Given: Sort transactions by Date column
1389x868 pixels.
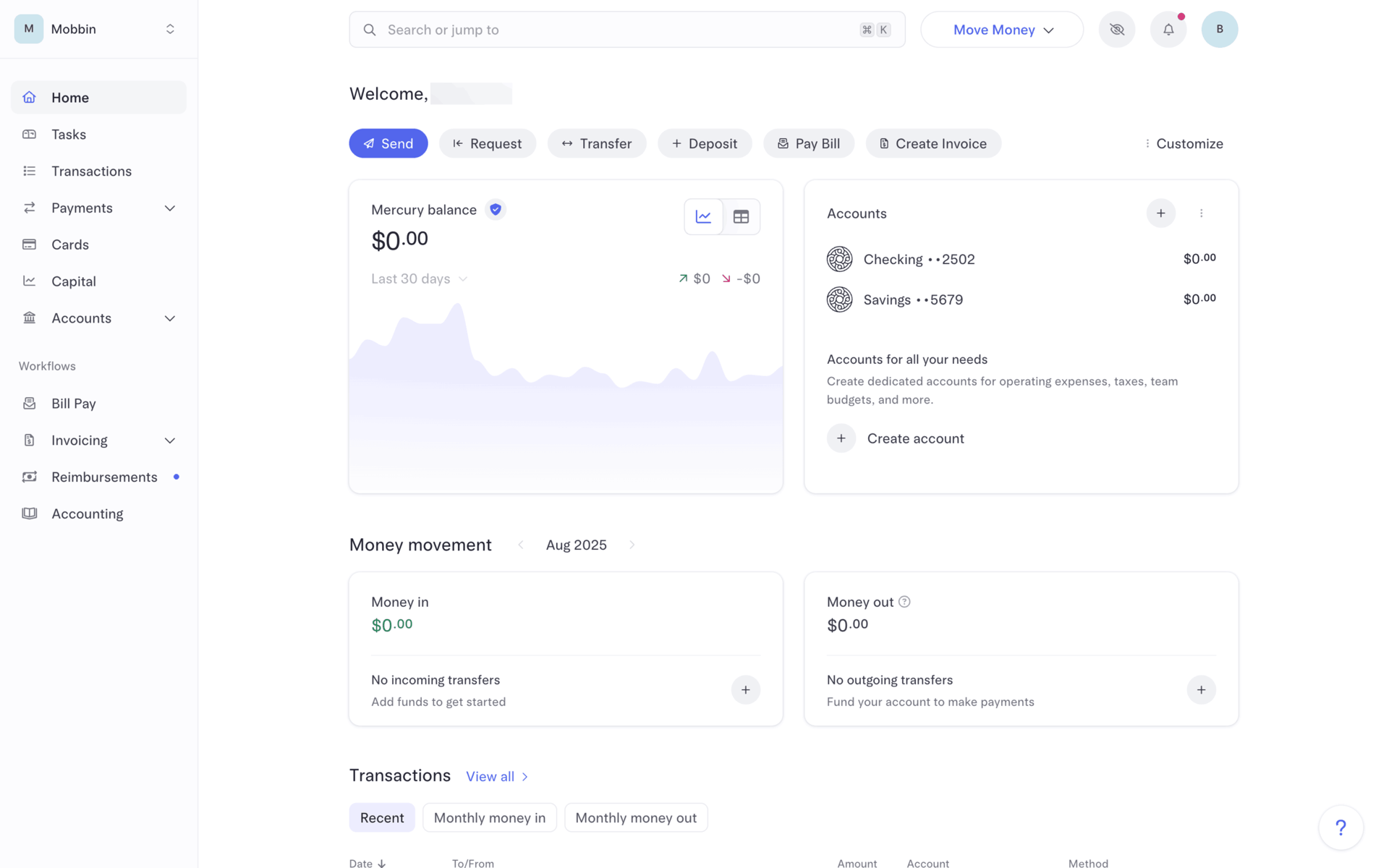Looking at the screenshot, I should (368, 863).
